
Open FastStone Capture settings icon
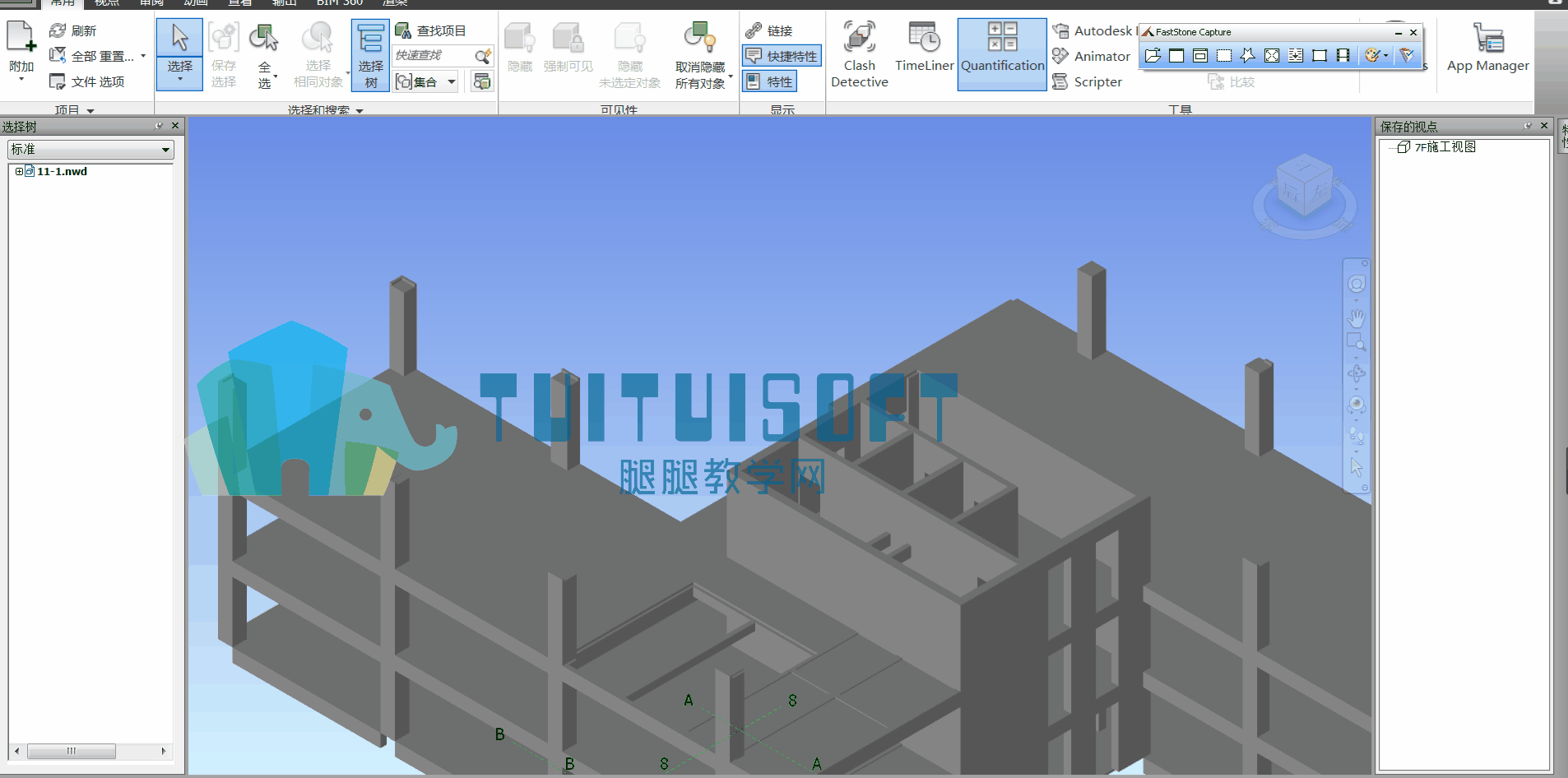1407,55
